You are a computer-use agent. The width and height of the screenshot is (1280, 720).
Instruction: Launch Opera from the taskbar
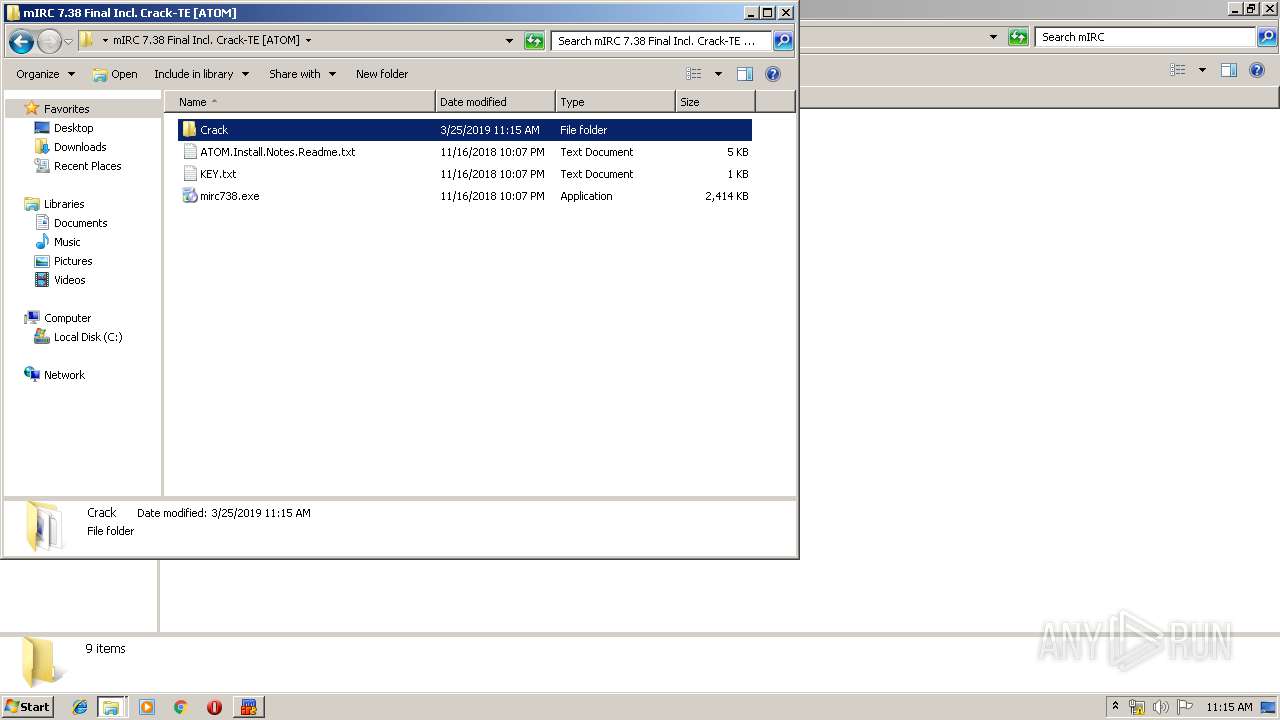[214, 707]
